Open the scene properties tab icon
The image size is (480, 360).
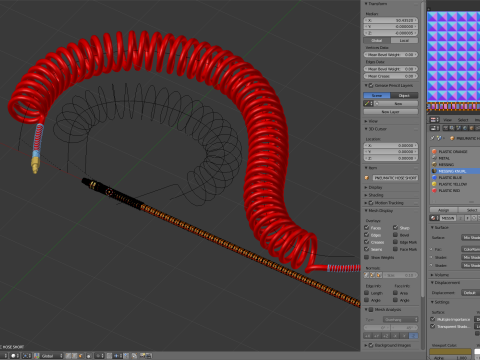click(458, 128)
